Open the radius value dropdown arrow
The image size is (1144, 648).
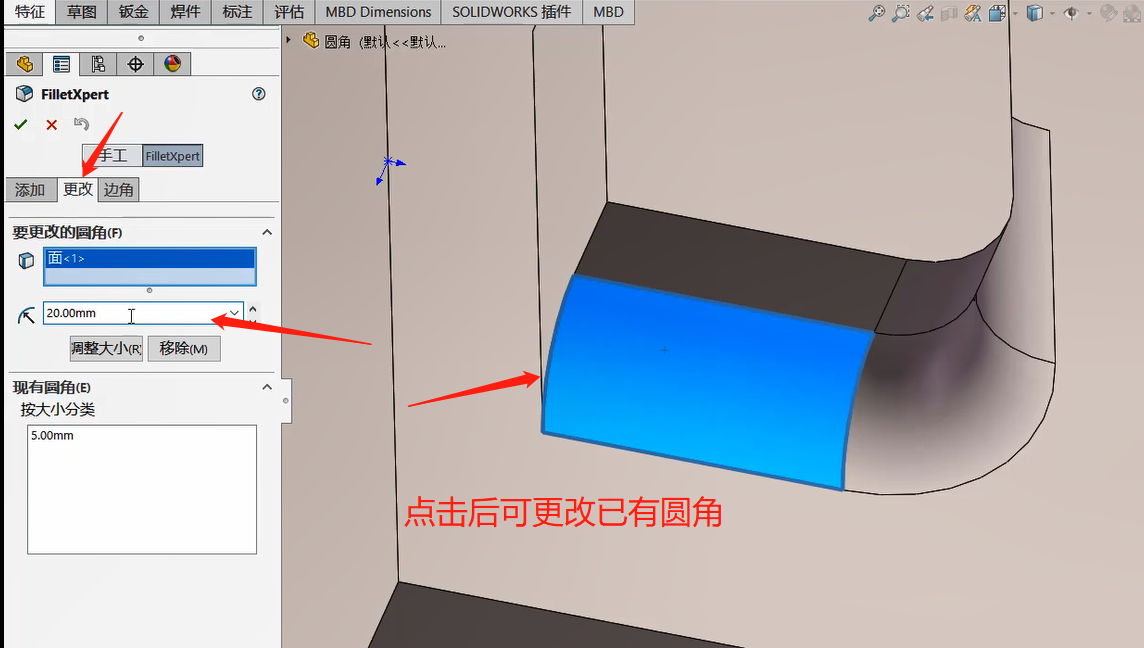(x=234, y=313)
